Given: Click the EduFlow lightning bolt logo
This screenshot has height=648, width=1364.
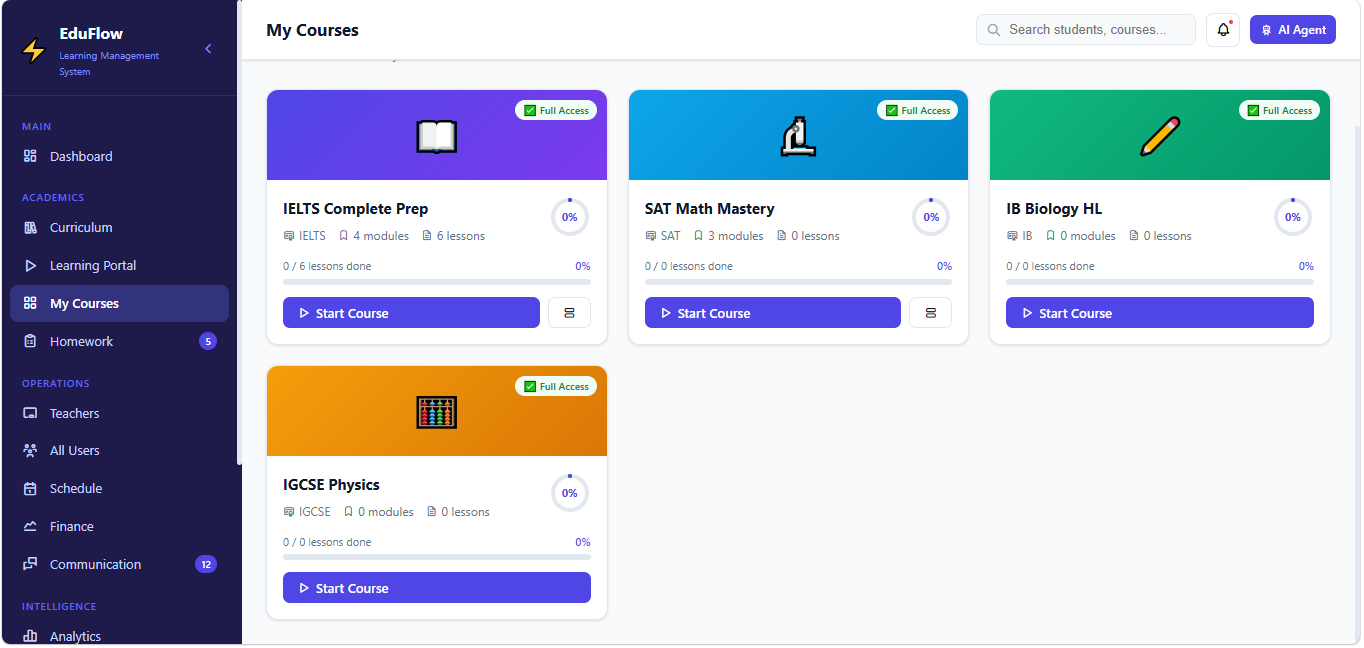Looking at the screenshot, I should (34, 50).
